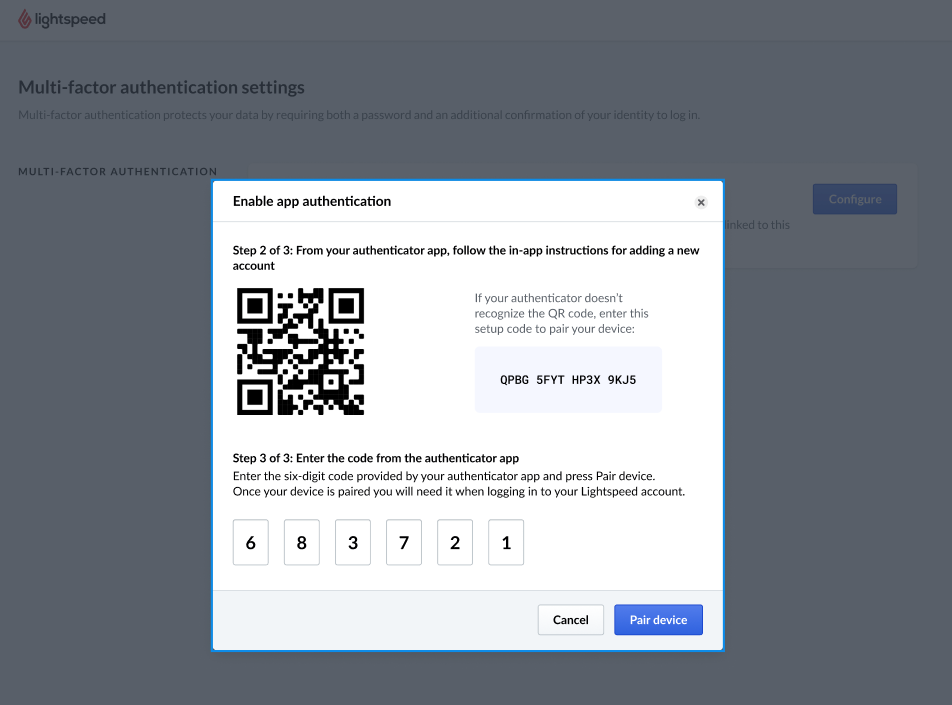Select the third code digit box containing 3
952x705 pixels.
tap(353, 542)
